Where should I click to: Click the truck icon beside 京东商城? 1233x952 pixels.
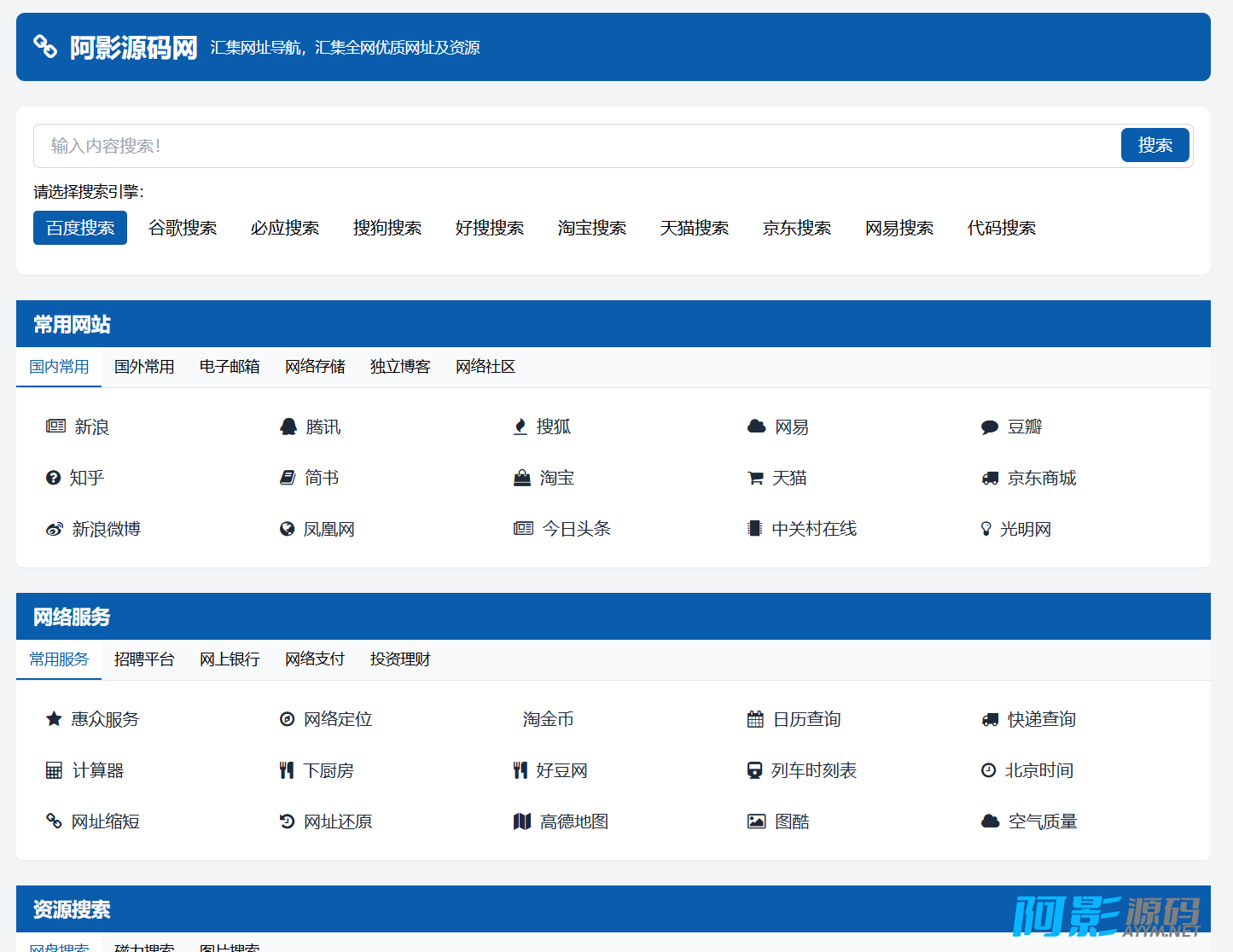pos(990,479)
